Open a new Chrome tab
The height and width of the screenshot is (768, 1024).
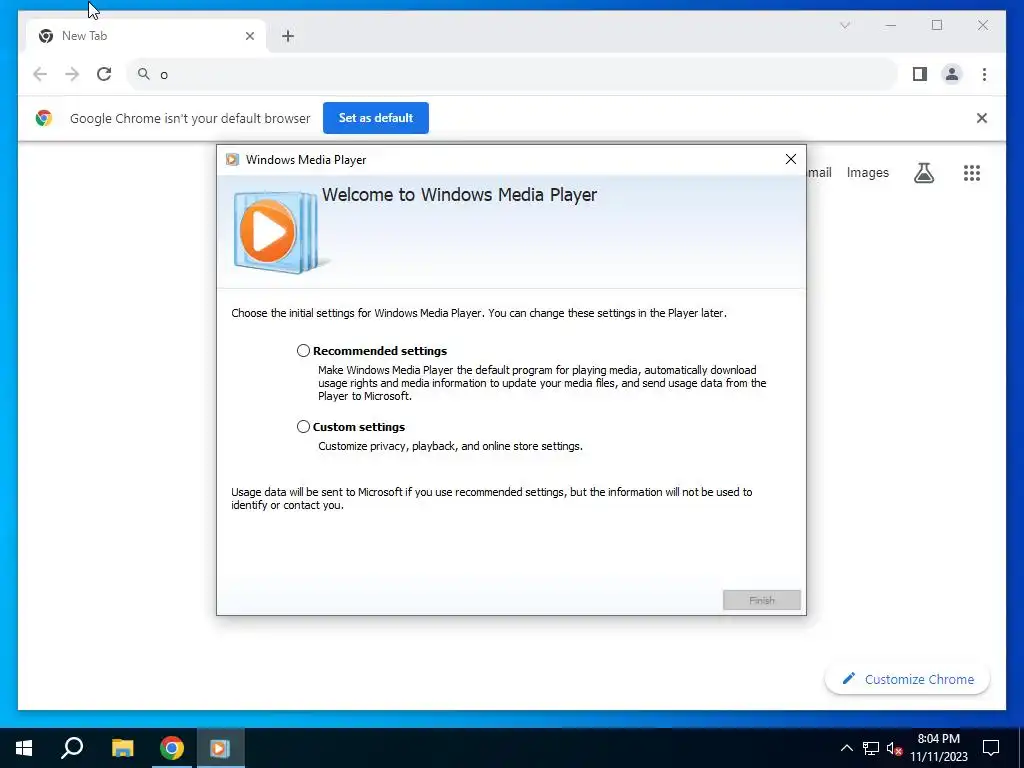click(x=288, y=36)
